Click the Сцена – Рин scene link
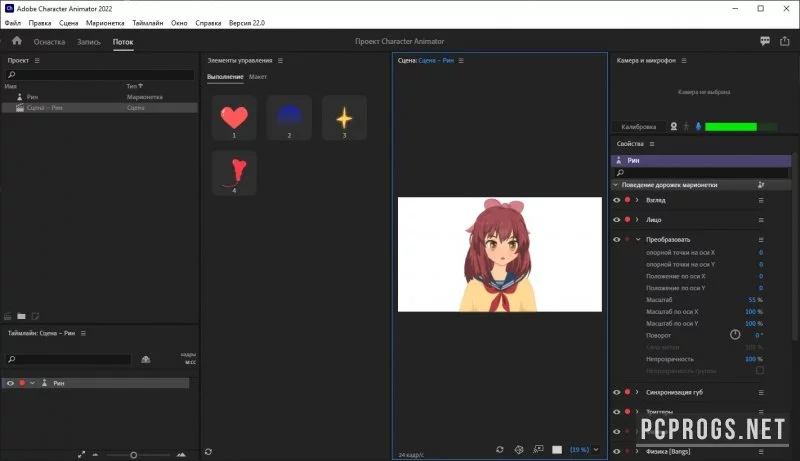Screen dimensions: 800x461 pyautogui.click(x=436, y=60)
